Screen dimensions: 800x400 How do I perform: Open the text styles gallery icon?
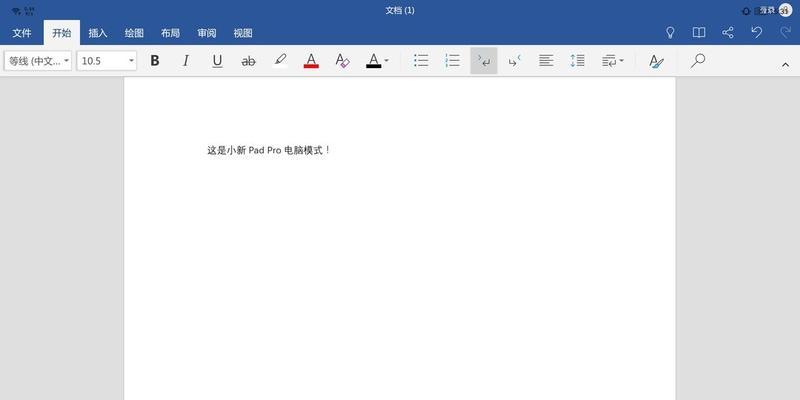coord(656,61)
